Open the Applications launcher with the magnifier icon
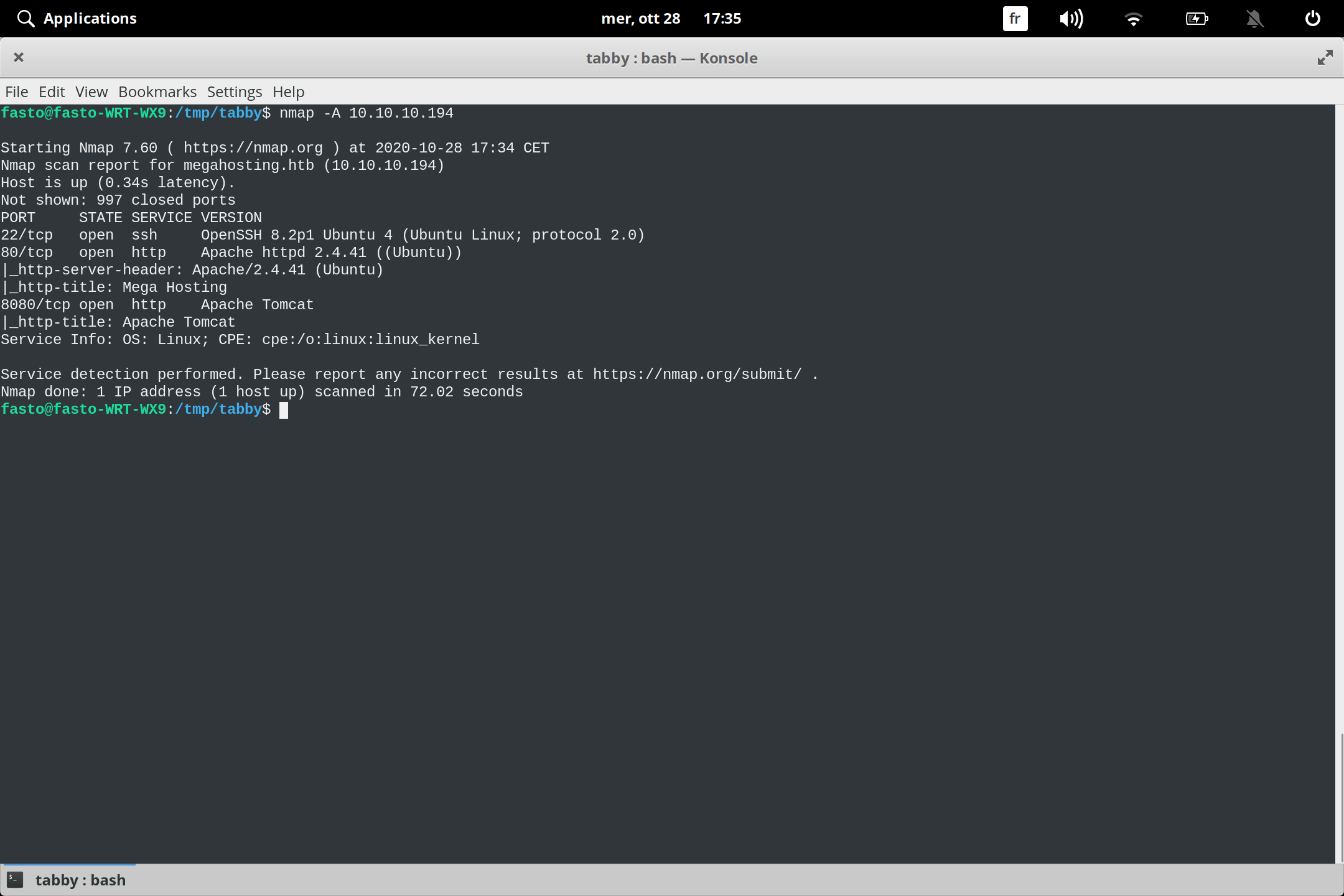The height and width of the screenshot is (896, 1344). tap(76, 18)
